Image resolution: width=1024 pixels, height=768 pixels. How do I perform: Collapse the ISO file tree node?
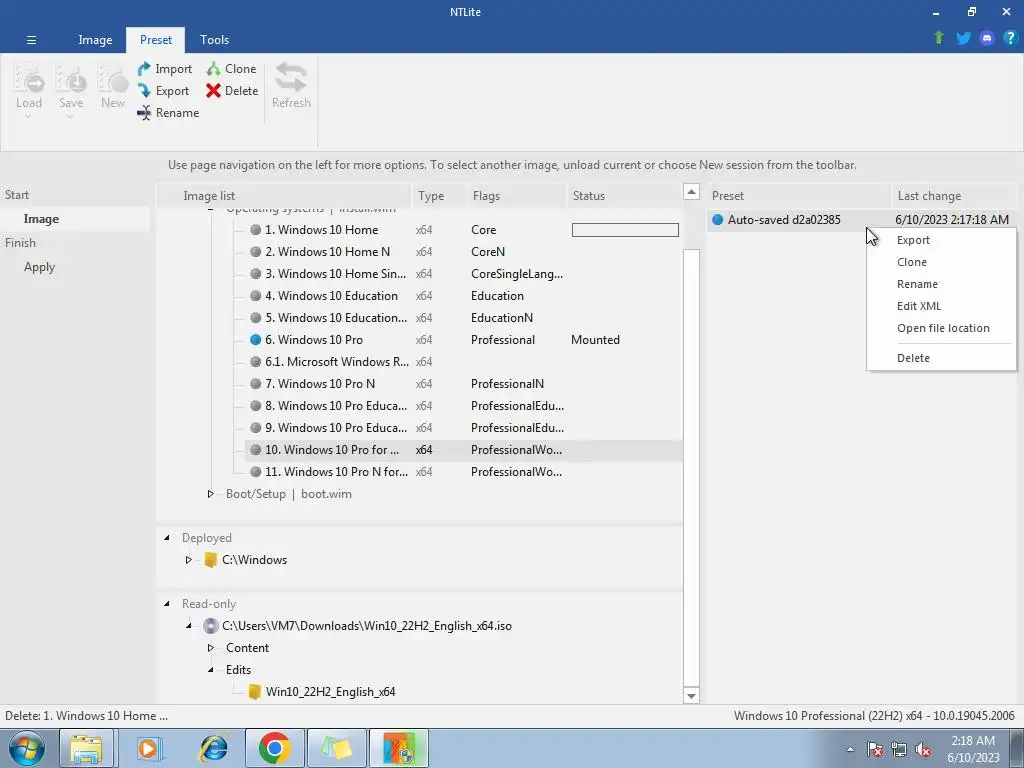[x=188, y=626]
